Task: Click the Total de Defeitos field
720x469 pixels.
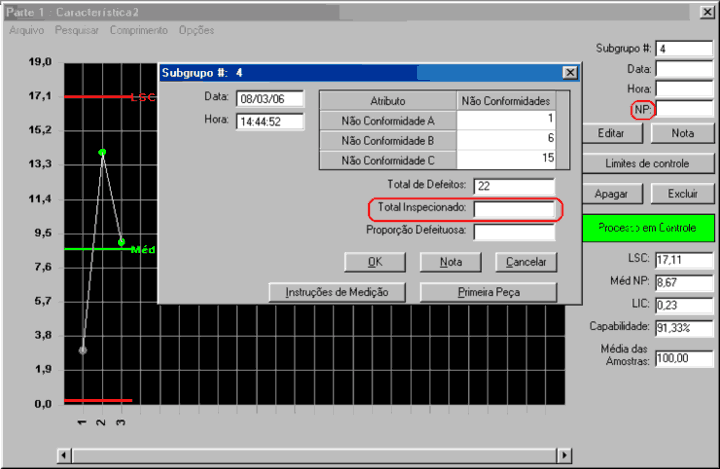Action: pos(514,186)
